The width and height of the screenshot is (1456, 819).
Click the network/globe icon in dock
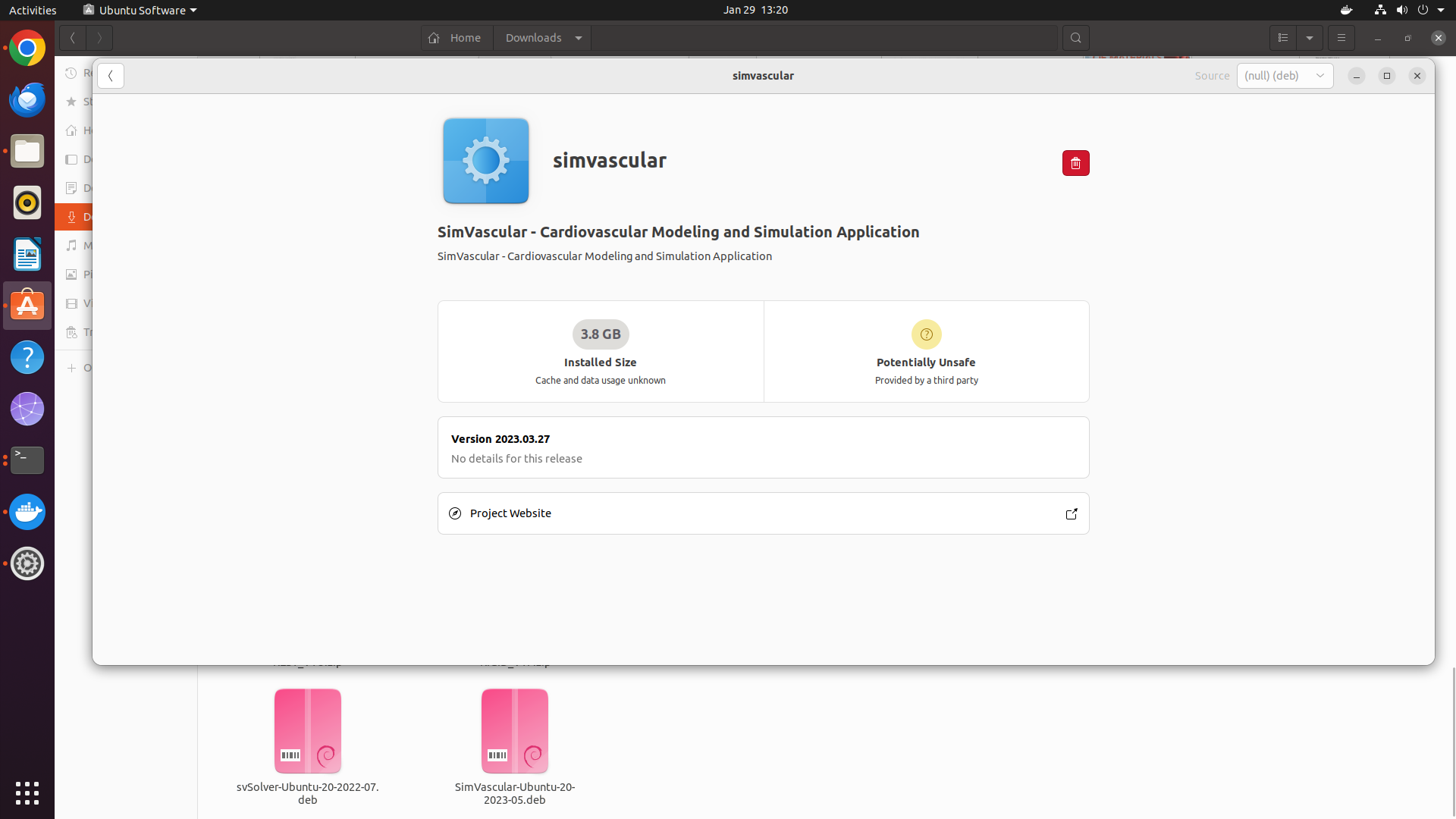pos(27,408)
